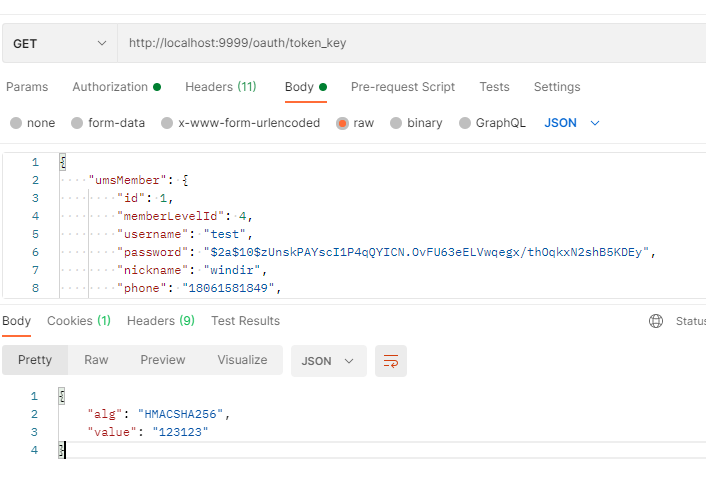Select the GraphQL radio button
This screenshot has height=493, width=706.
(x=465, y=123)
